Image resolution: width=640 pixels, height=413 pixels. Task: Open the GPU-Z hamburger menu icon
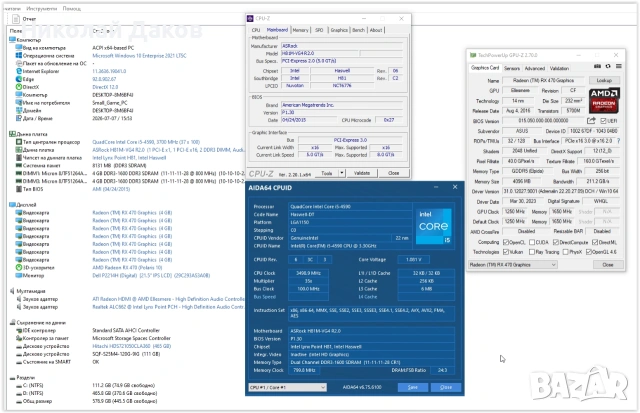pos(619,66)
